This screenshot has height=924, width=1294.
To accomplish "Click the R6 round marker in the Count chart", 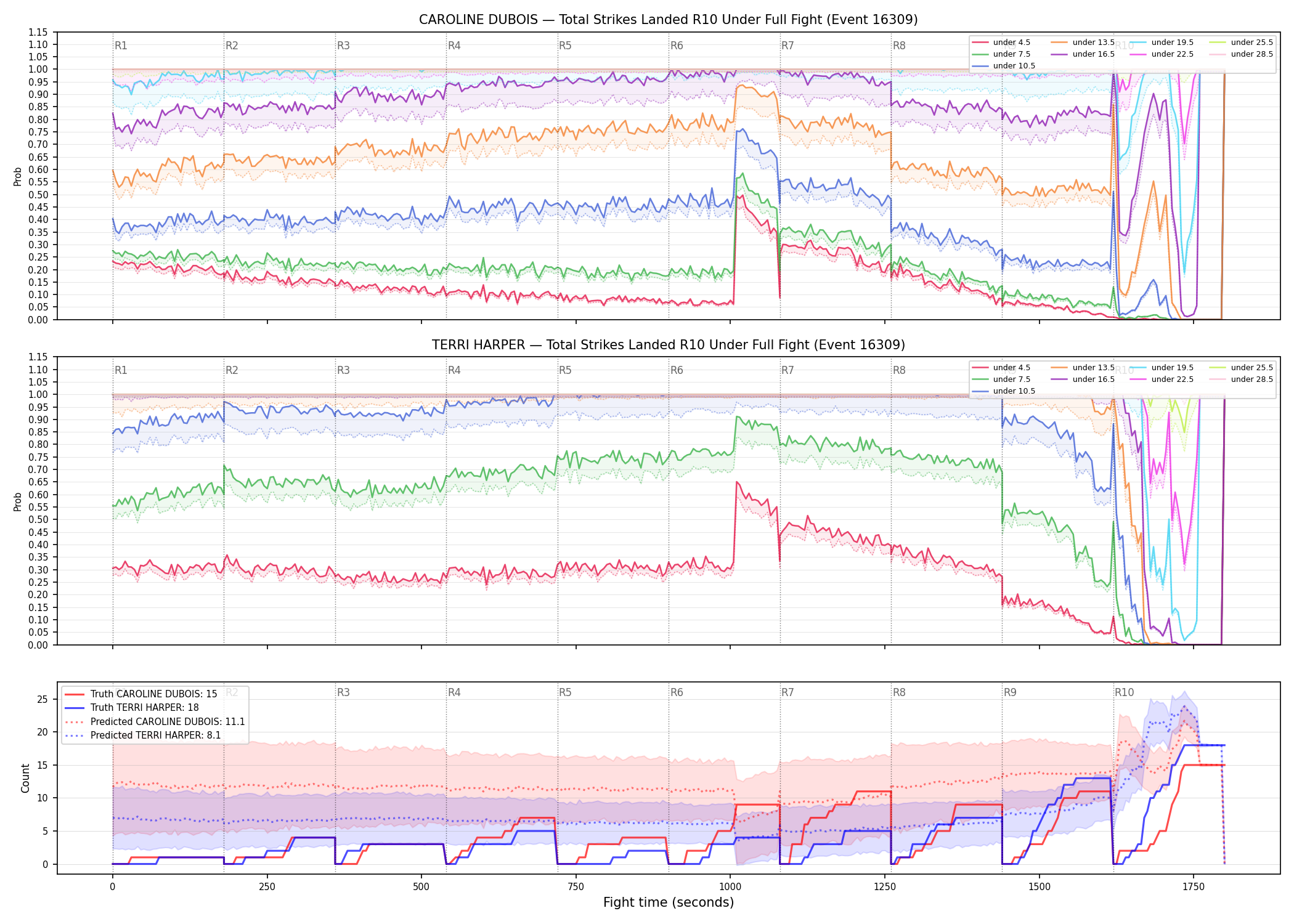I will tap(677, 692).
